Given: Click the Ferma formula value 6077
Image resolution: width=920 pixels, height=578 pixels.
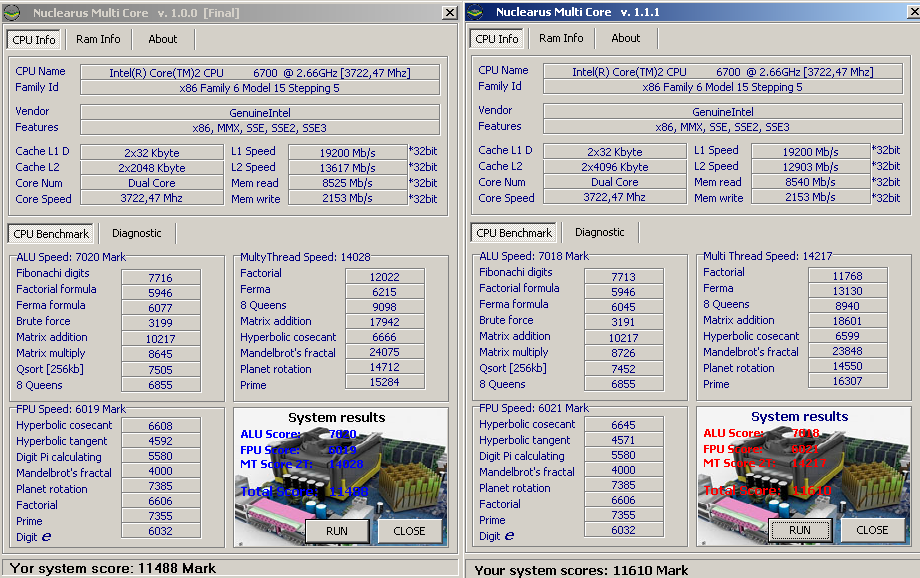Looking at the screenshot, I should pos(161,307).
